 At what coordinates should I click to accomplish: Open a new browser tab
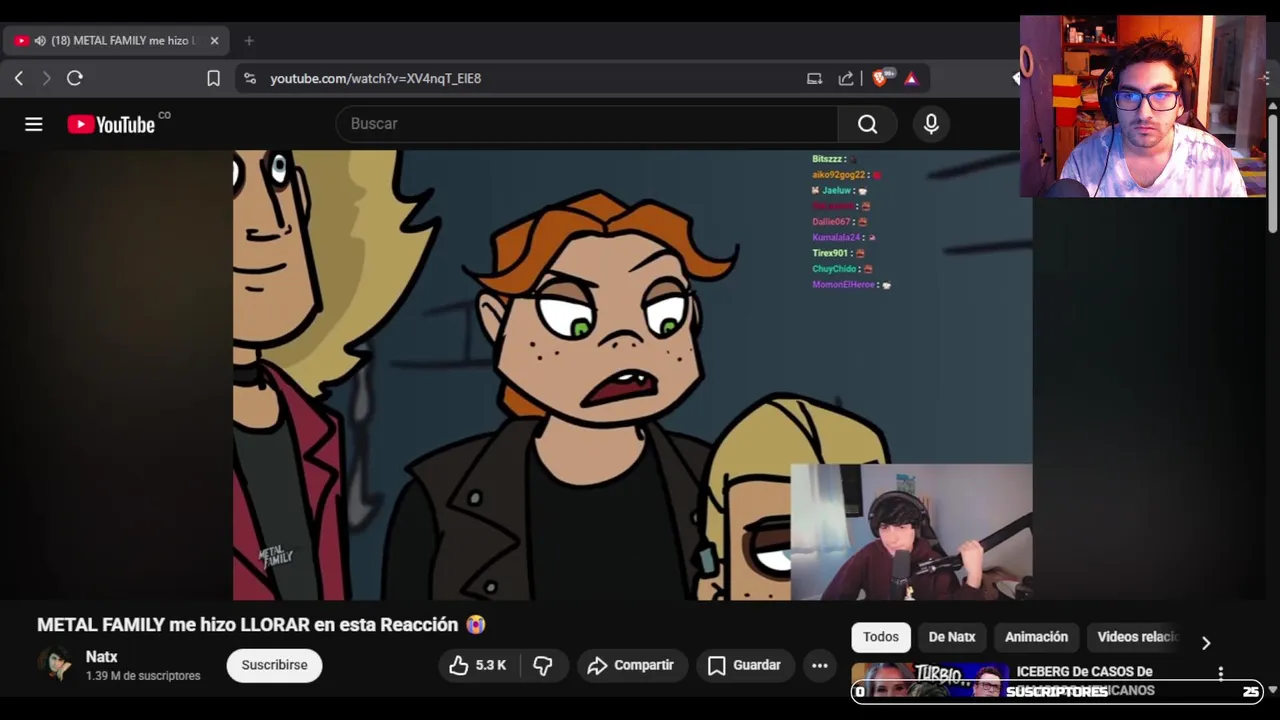click(x=249, y=41)
